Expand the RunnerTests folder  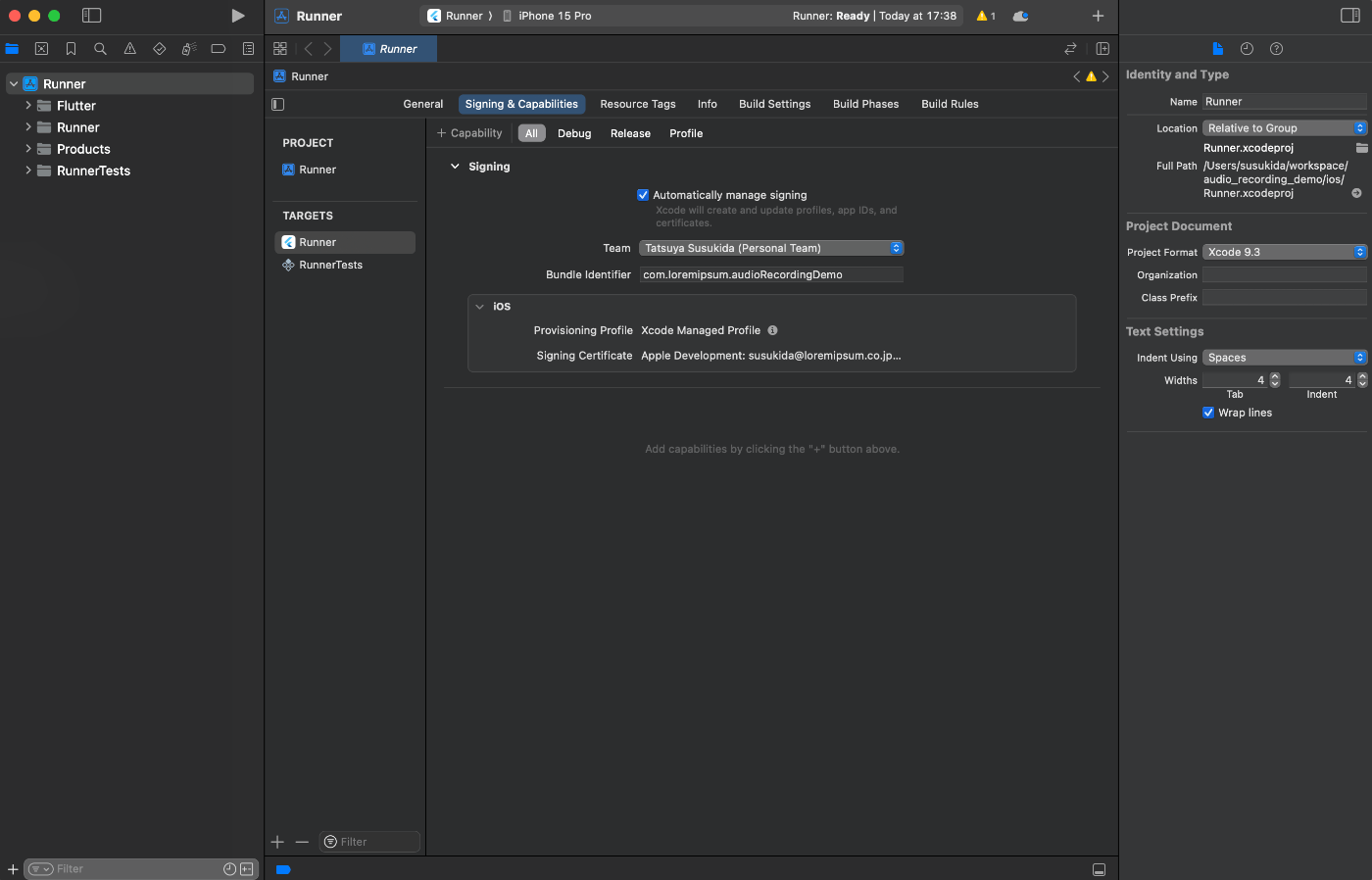28,171
